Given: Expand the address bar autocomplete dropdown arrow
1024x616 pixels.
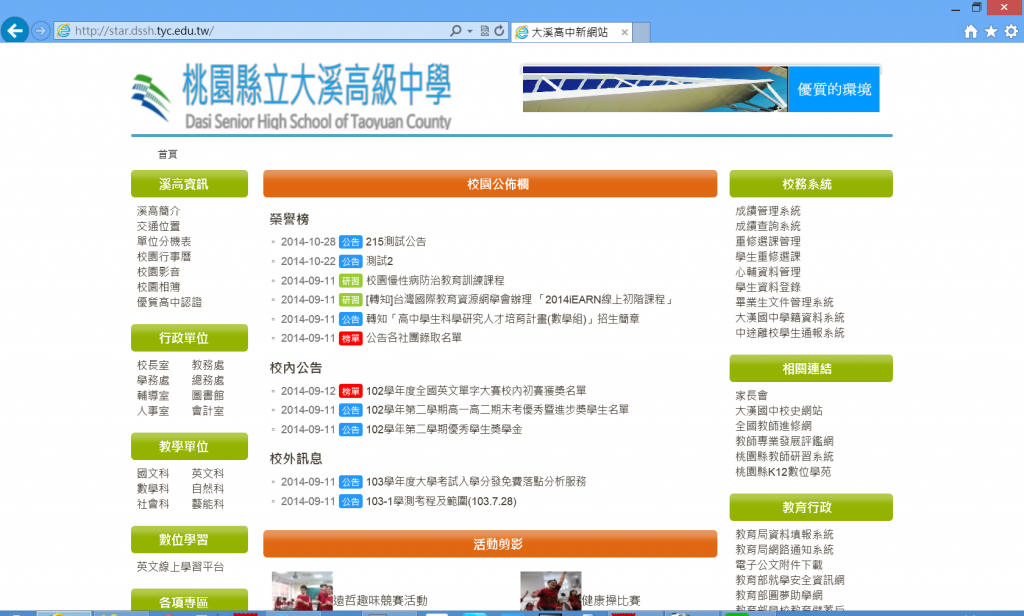Looking at the screenshot, I should tap(470, 31).
